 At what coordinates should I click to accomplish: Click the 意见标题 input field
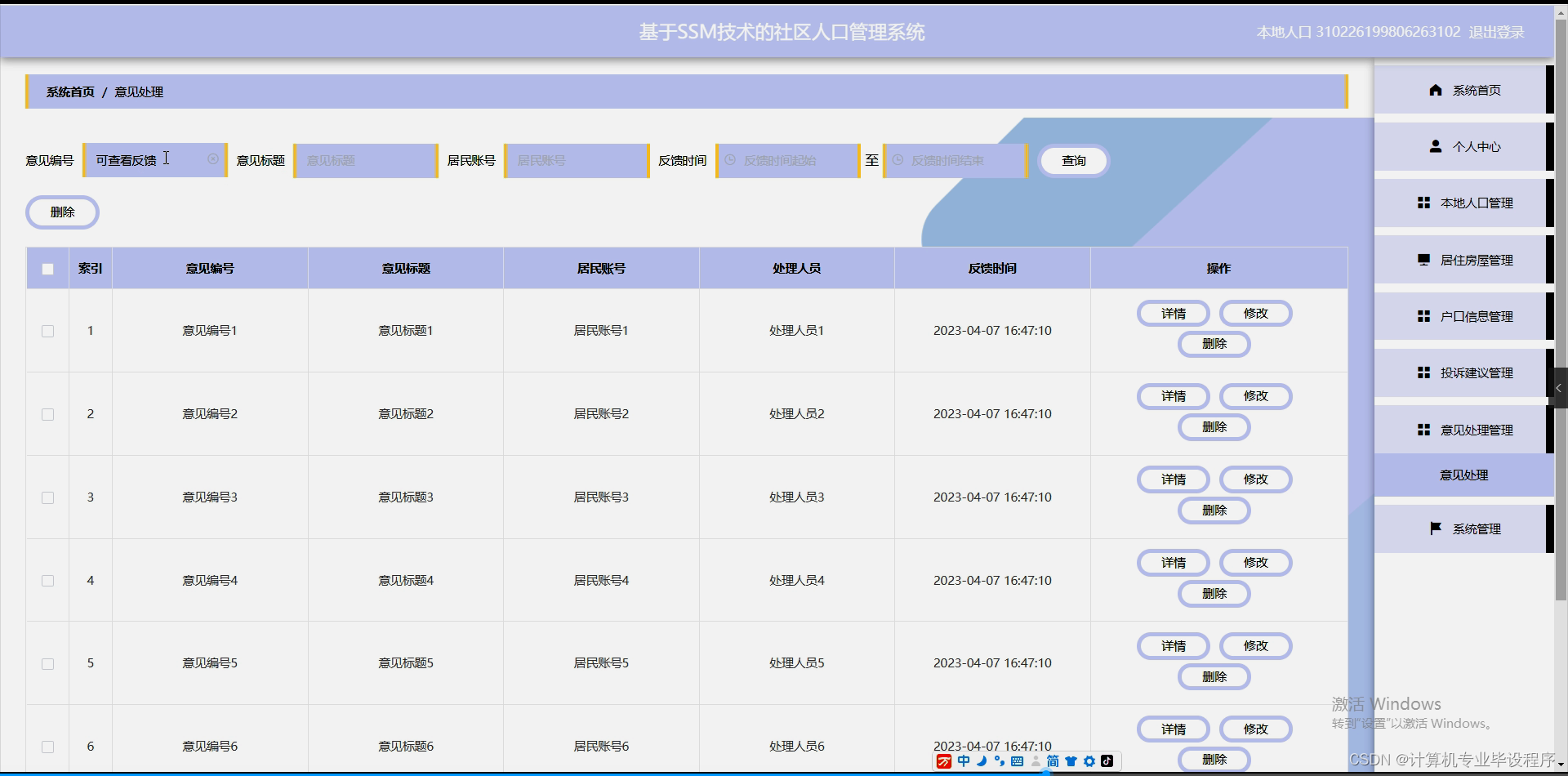click(x=365, y=160)
